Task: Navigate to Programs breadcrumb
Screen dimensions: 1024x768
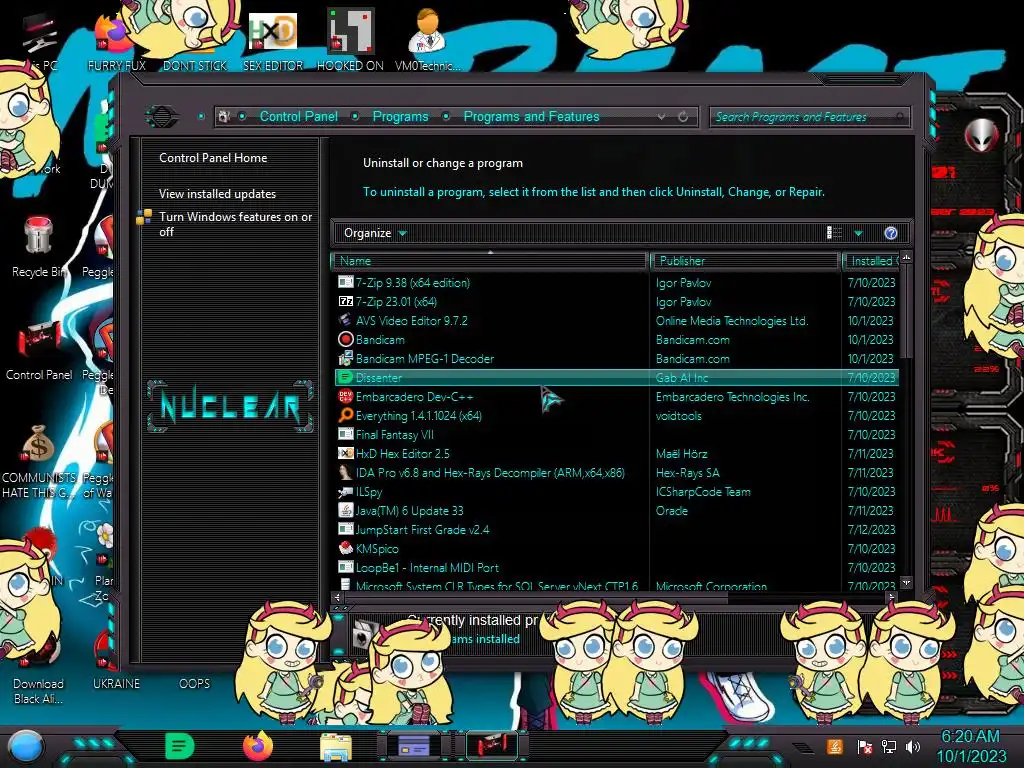Action: [400, 116]
